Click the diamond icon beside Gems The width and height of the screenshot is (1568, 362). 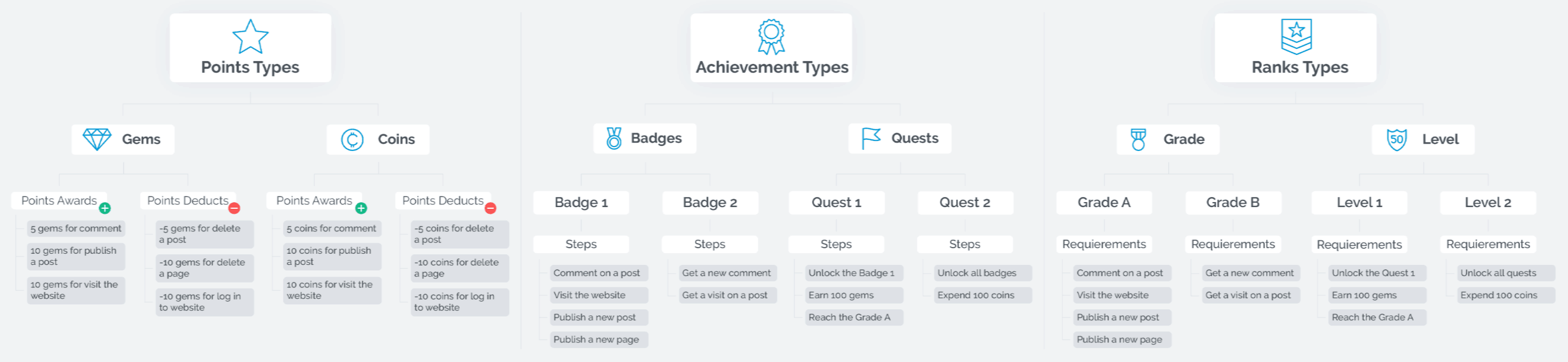click(x=97, y=139)
